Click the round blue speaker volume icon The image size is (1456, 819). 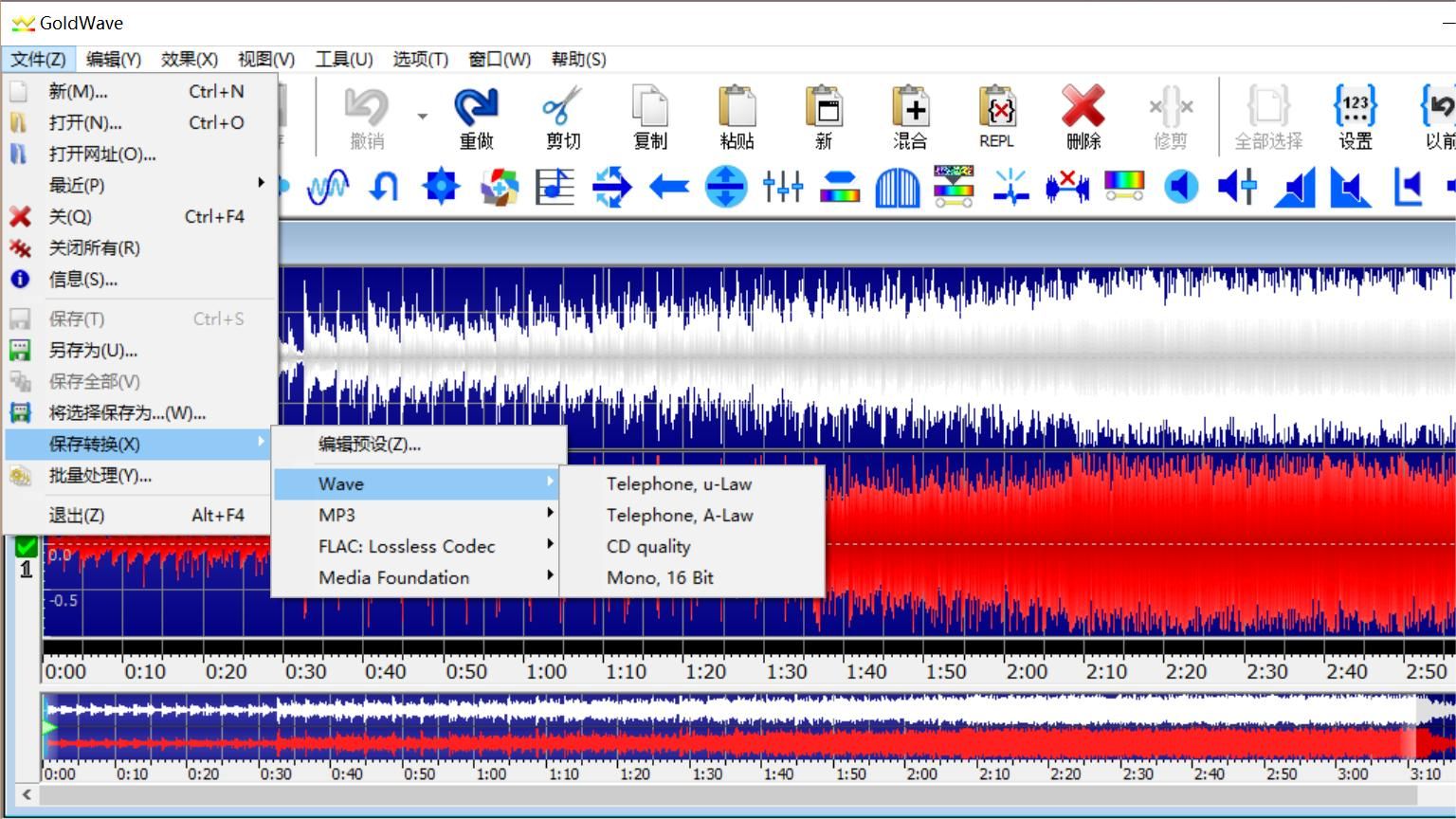(x=1181, y=187)
